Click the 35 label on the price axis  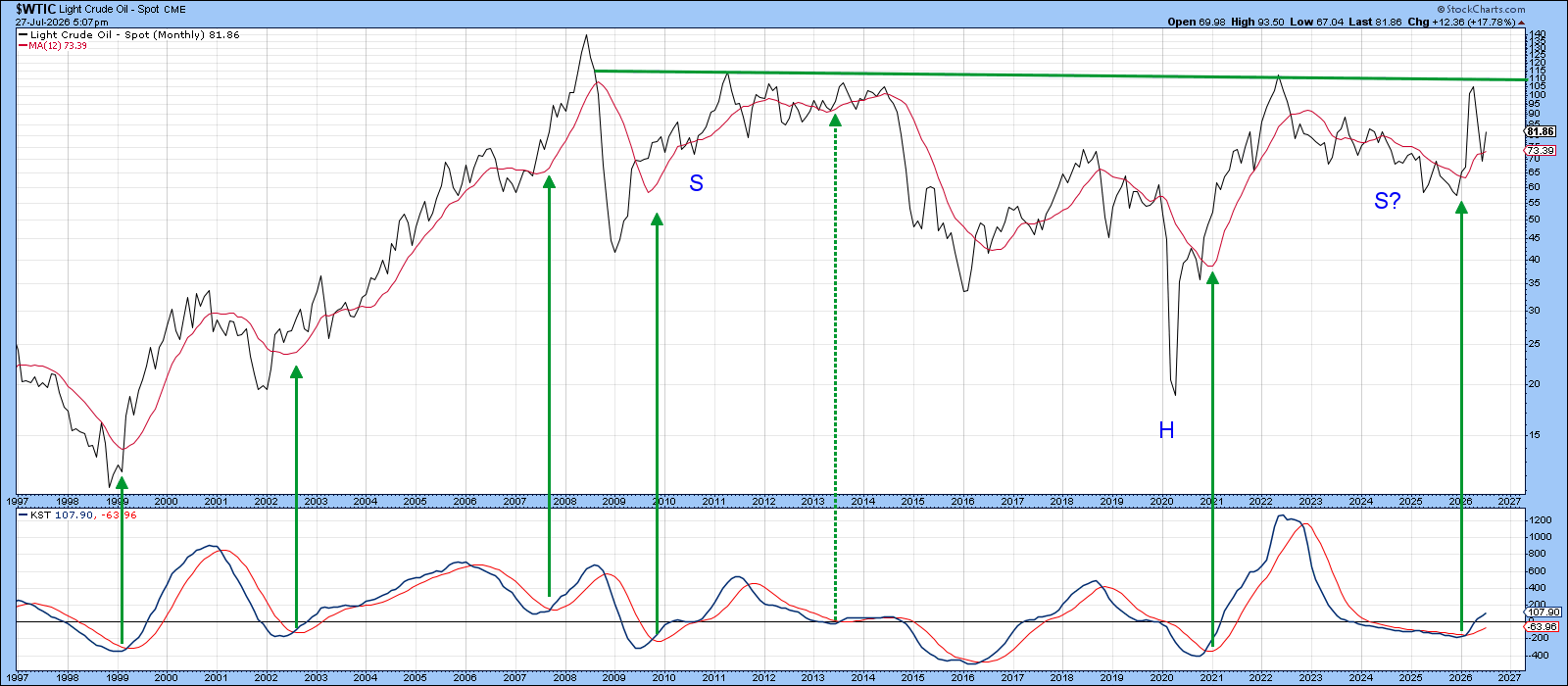[1535, 283]
